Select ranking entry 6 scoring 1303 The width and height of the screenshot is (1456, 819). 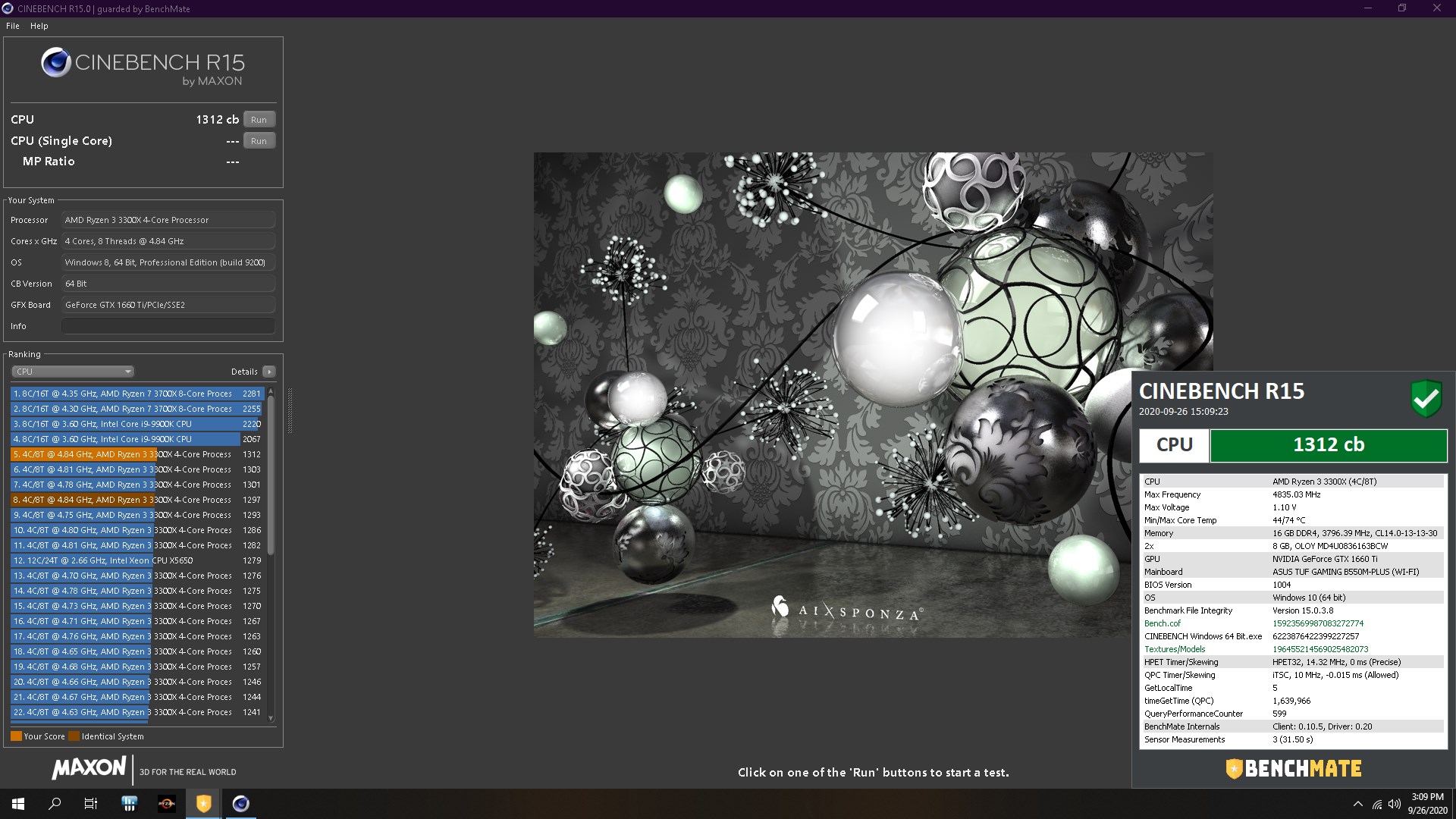[137, 469]
